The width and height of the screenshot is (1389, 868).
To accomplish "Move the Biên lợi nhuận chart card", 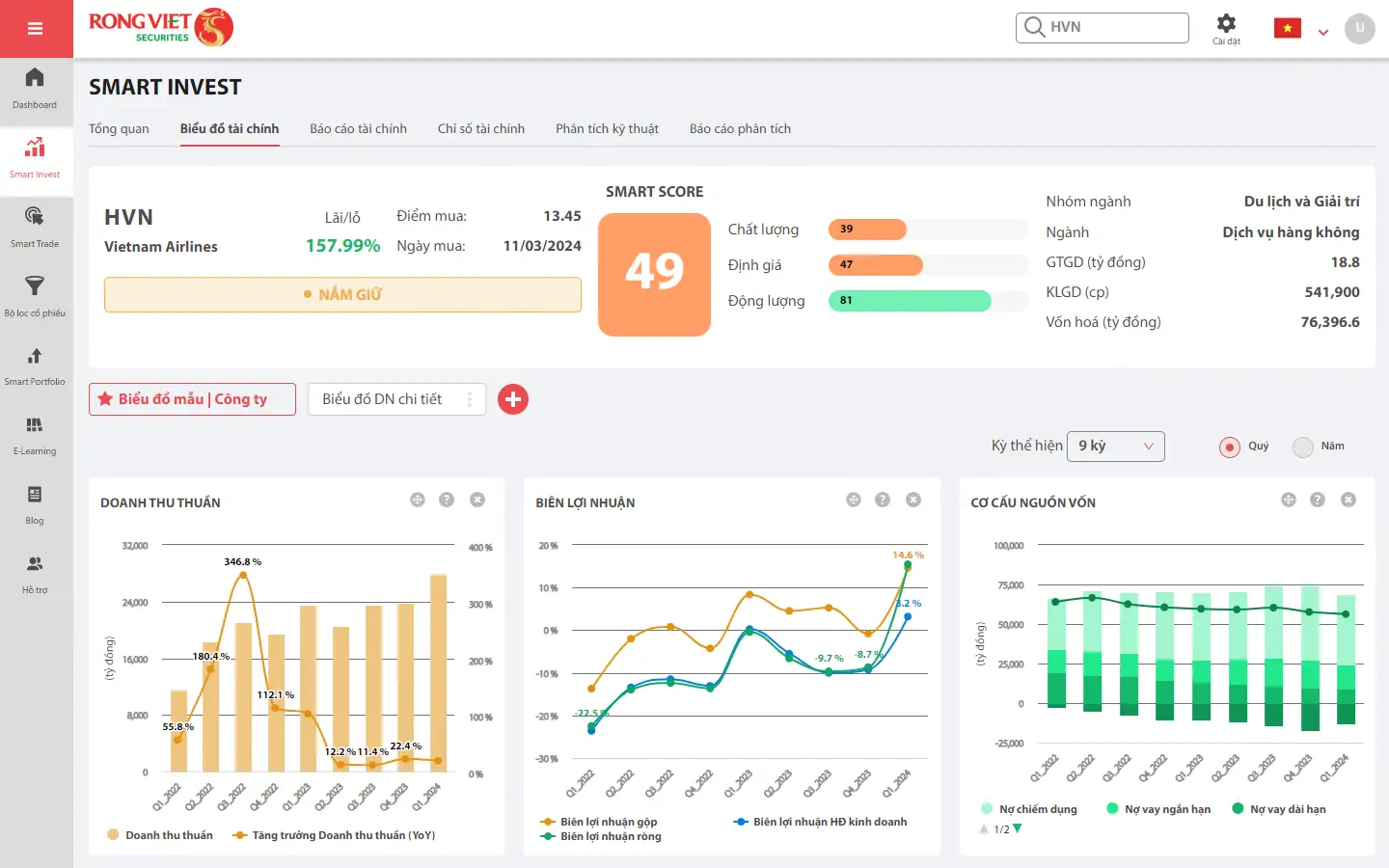I will click(854, 500).
